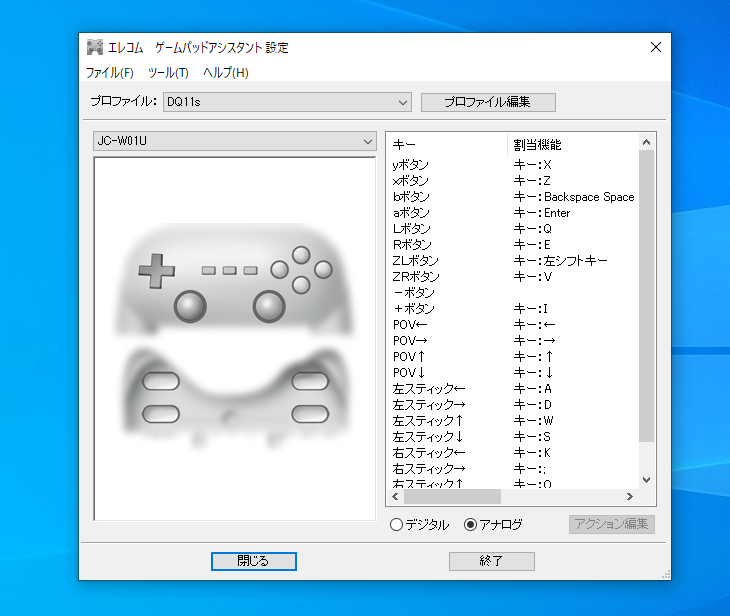Select the Rボタン row
This screenshot has height=616, width=730.
tap(513, 245)
